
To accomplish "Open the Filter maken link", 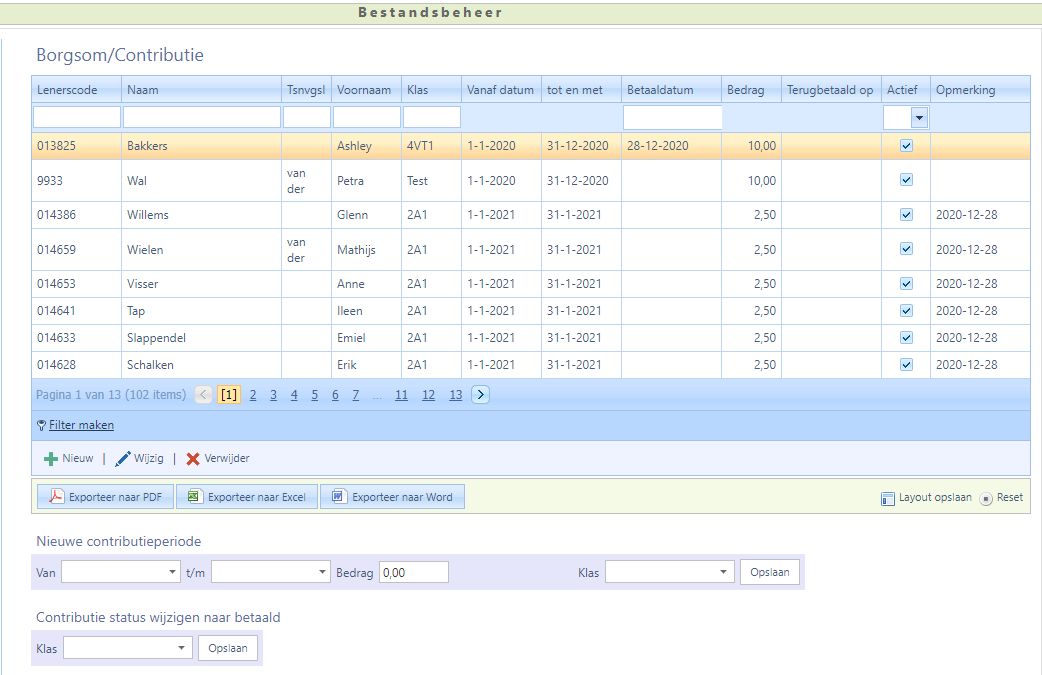I will click(x=81, y=425).
